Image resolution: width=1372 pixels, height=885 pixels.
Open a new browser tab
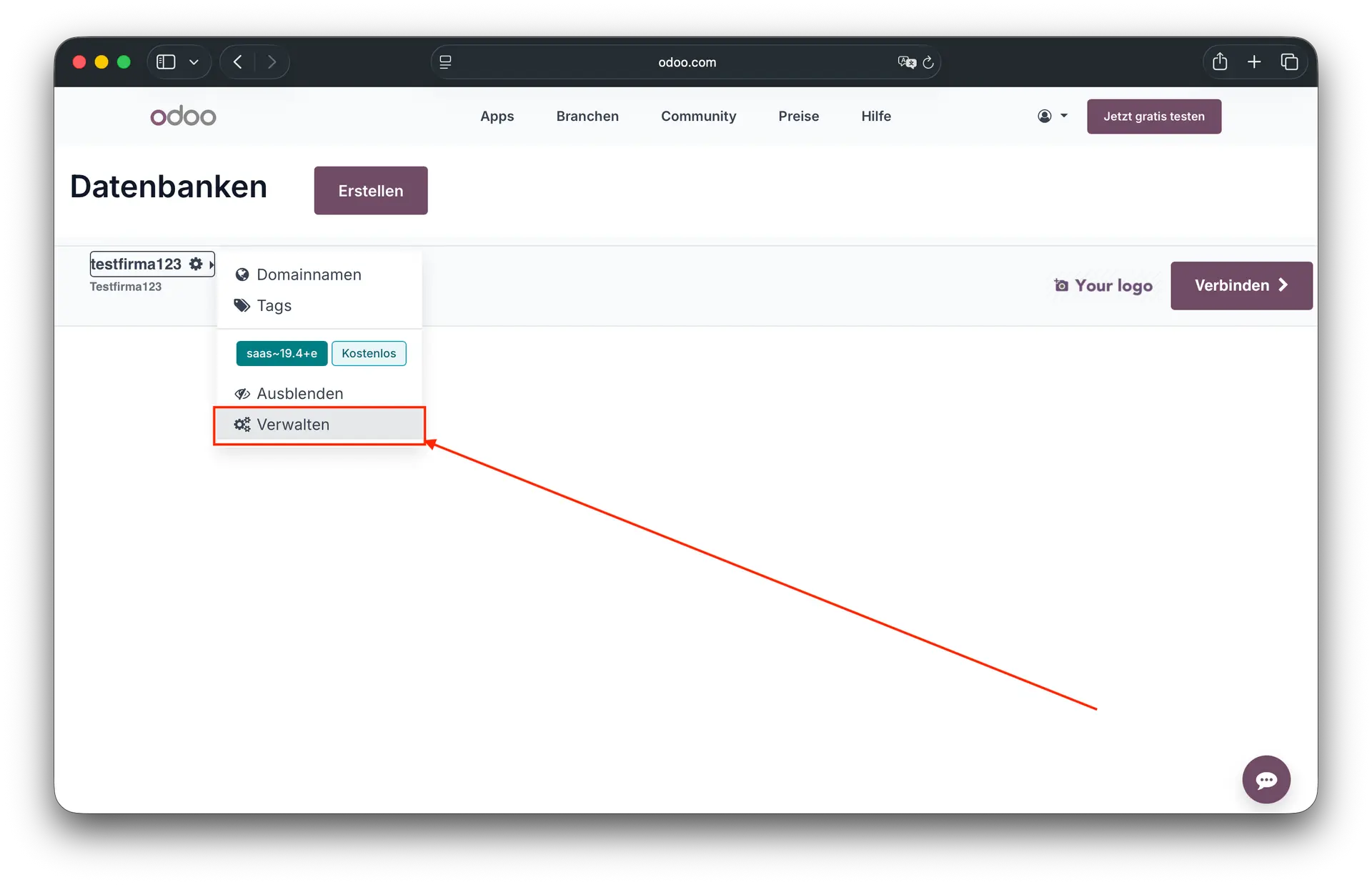[1254, 62]
